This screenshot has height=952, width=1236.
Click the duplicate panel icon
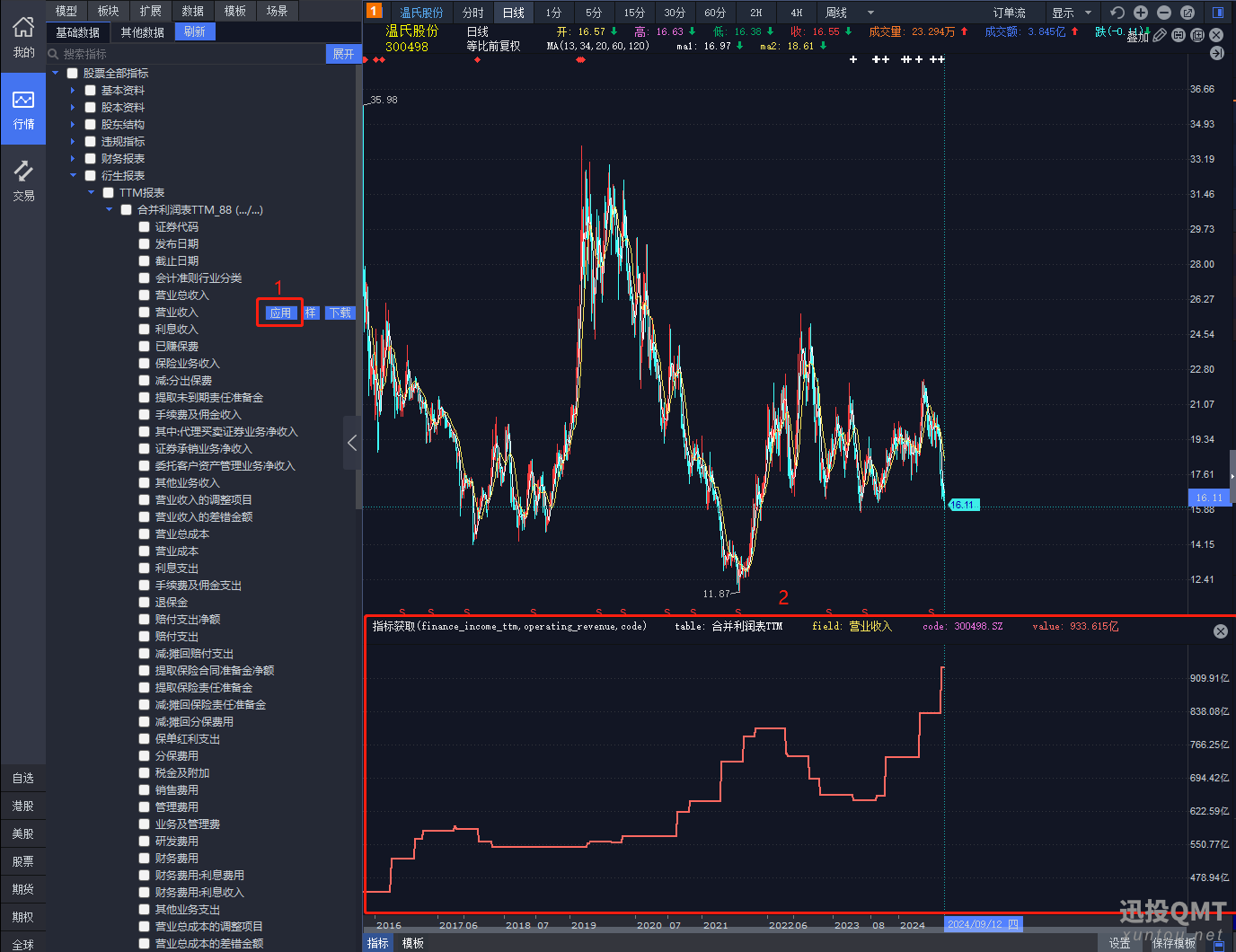click(x=1197, y=35)
